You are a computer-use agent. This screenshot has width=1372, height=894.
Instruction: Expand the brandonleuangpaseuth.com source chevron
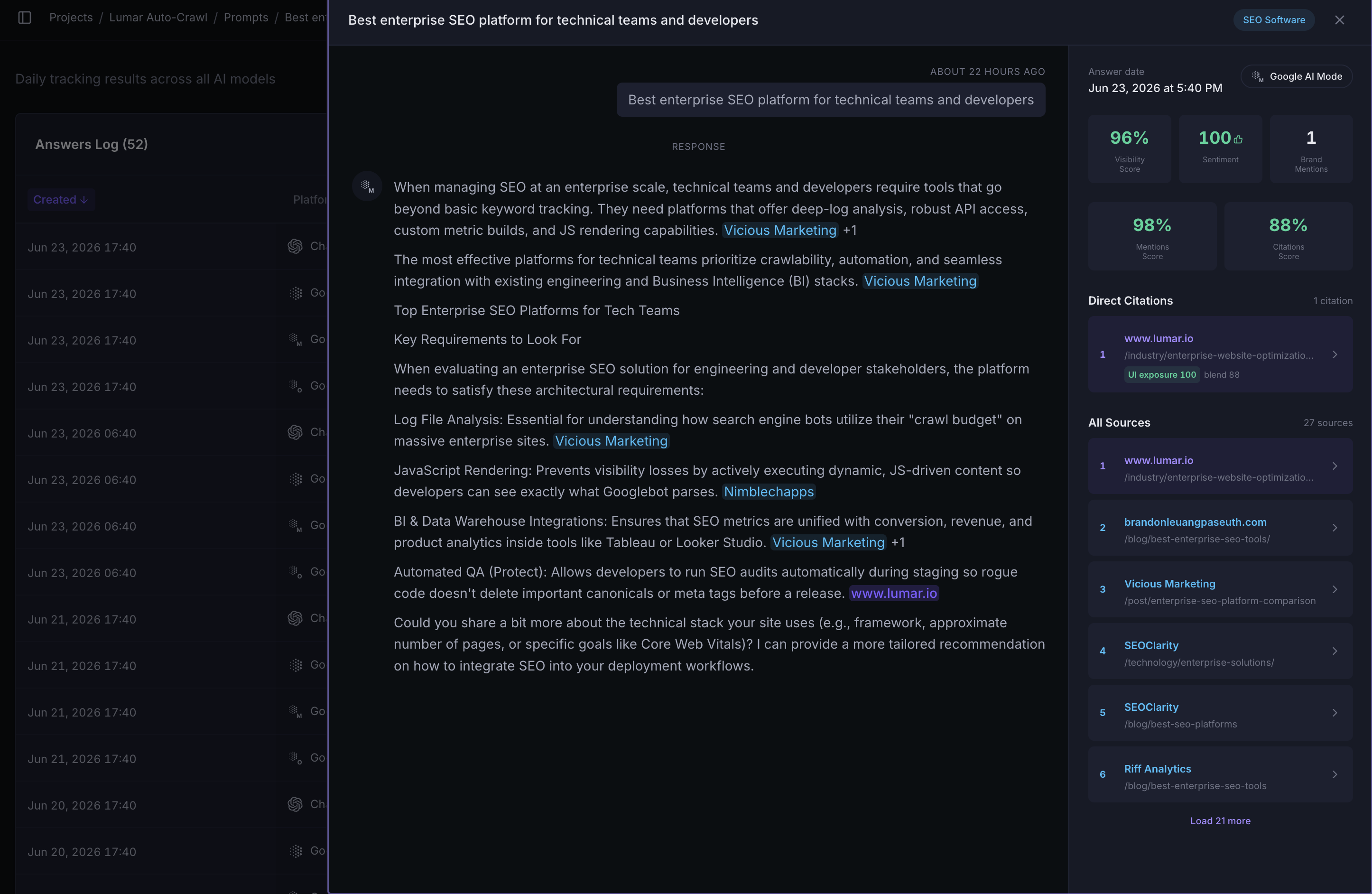coord(1335,528)
